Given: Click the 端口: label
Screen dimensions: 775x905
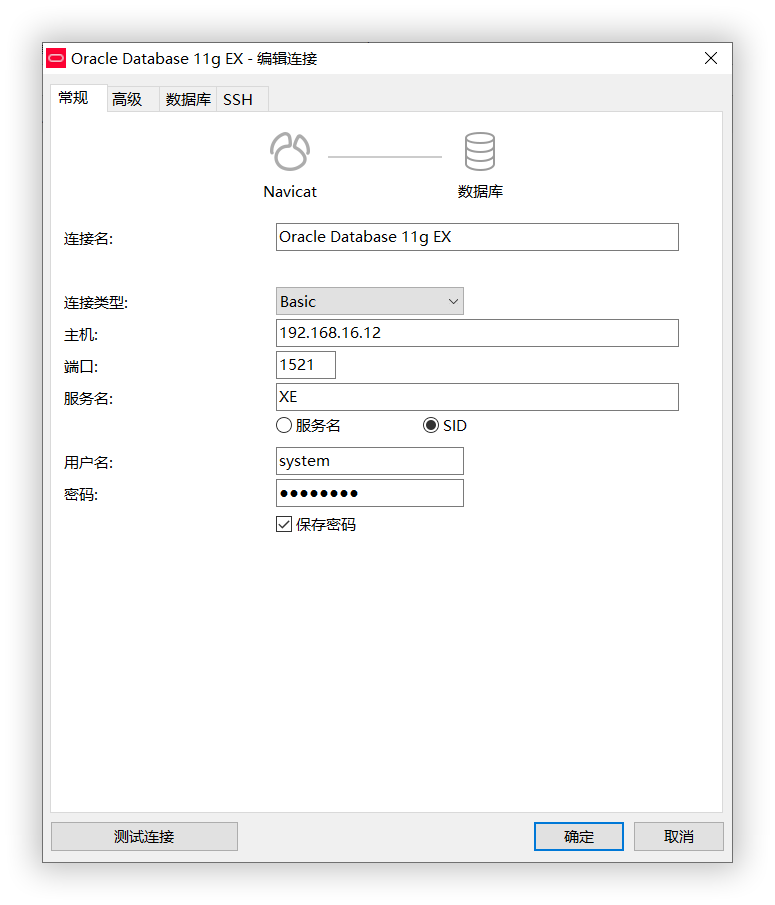Looking at the screenshot, I should 81,367.
